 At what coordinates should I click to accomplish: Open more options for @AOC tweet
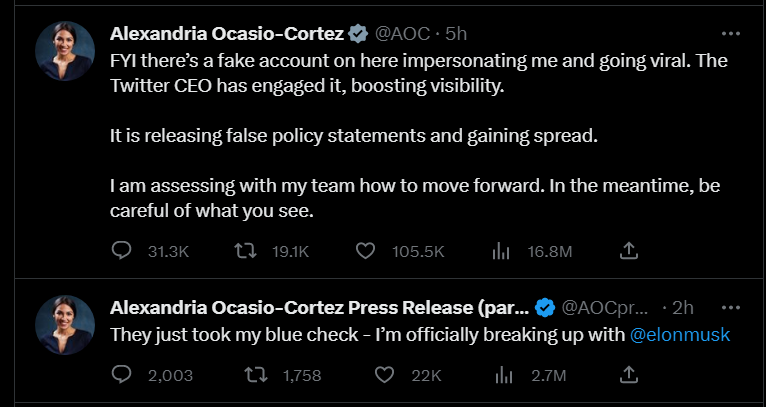731,34
